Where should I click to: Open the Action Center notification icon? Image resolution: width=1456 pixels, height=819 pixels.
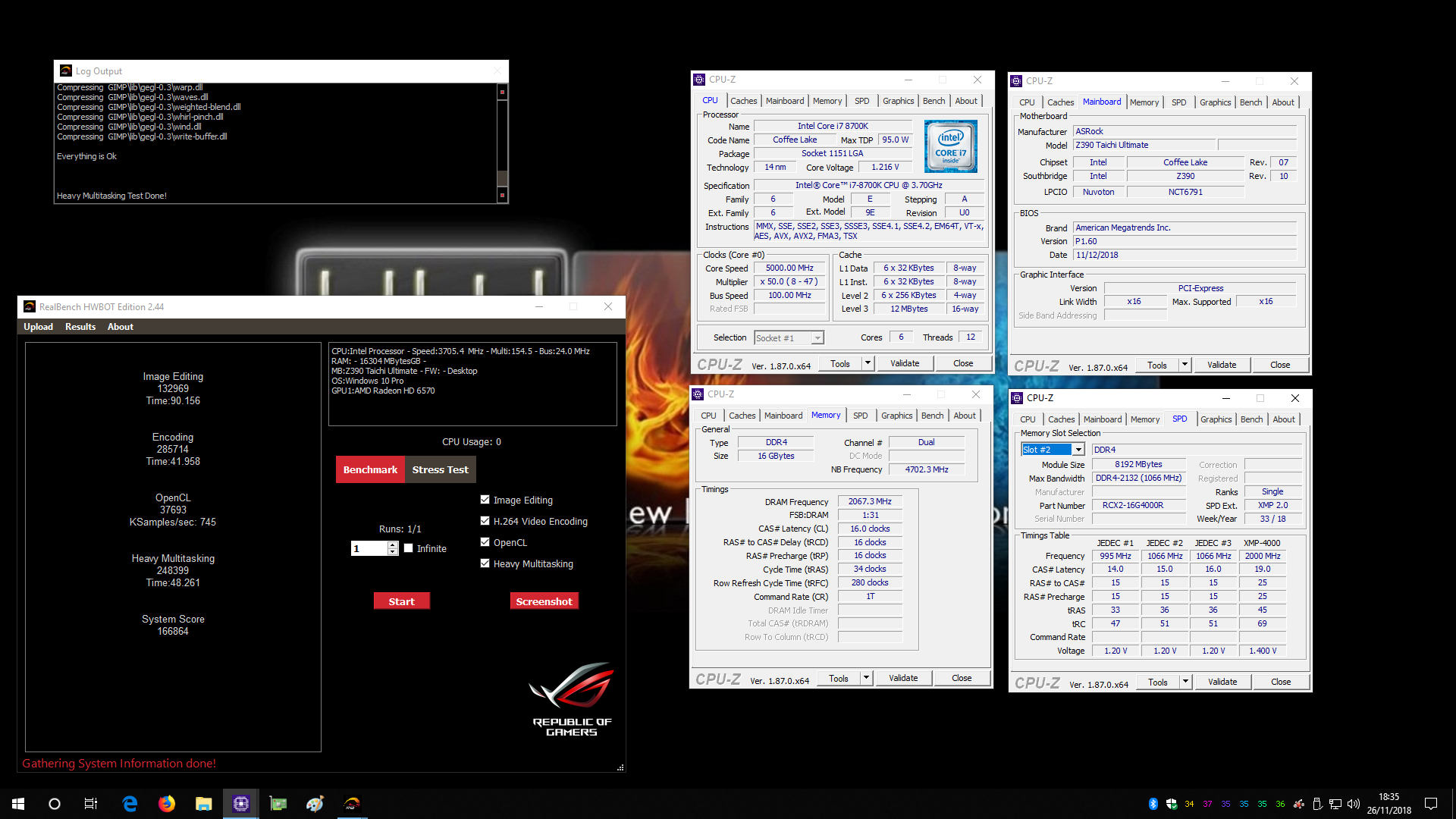(1431, 804)
